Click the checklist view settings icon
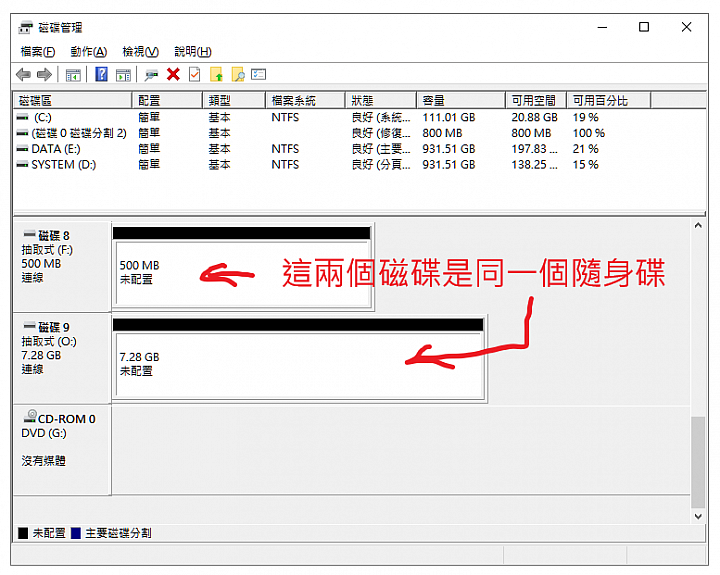720x575 pixels. click(x=259, y=74)
